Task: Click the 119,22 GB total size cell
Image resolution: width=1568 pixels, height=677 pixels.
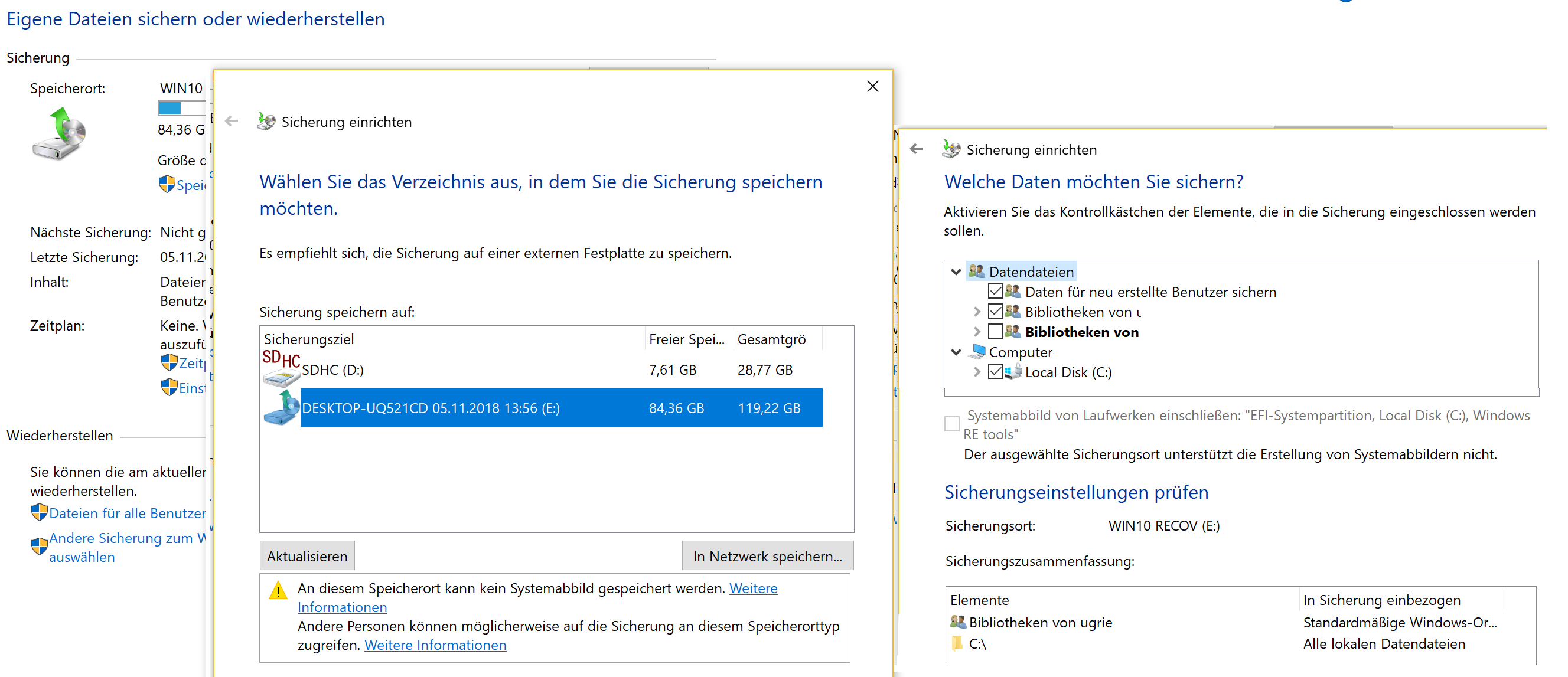Action: [769, 407]
